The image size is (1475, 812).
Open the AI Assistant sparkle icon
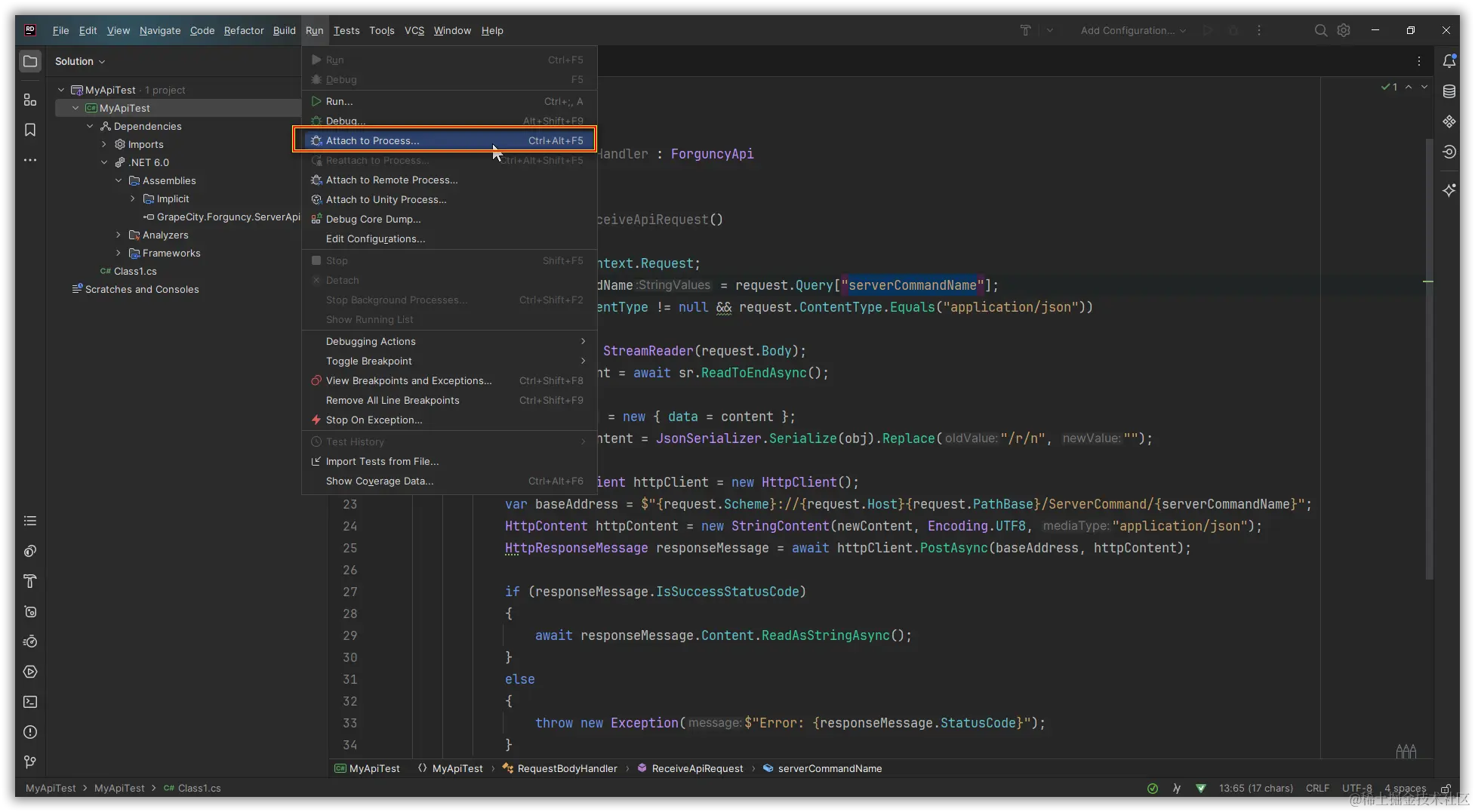coord(1449,190)
